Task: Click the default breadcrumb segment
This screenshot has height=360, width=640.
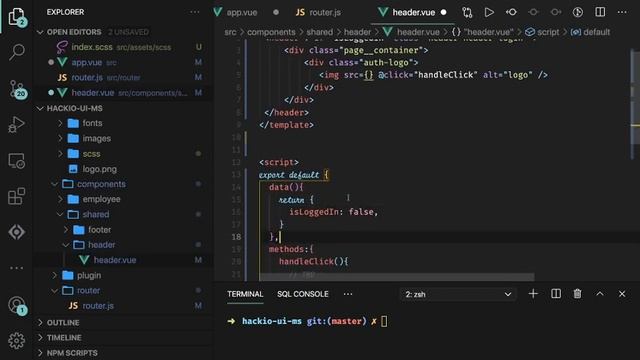Action: tap(590, 32)
